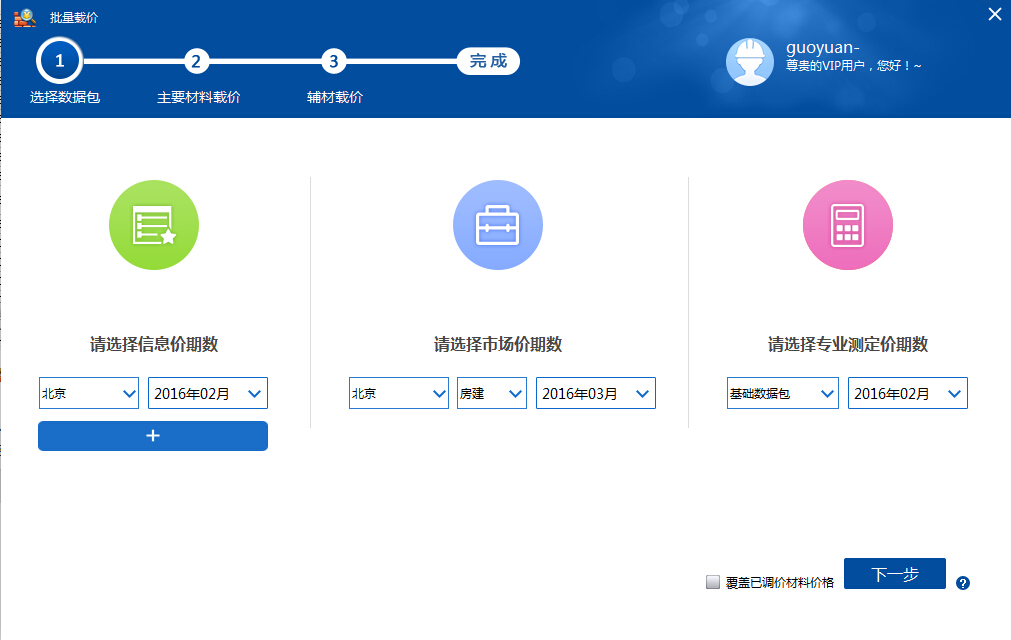Open the 北京 region dropdown under 信息价期数

(x=89, y=394)
